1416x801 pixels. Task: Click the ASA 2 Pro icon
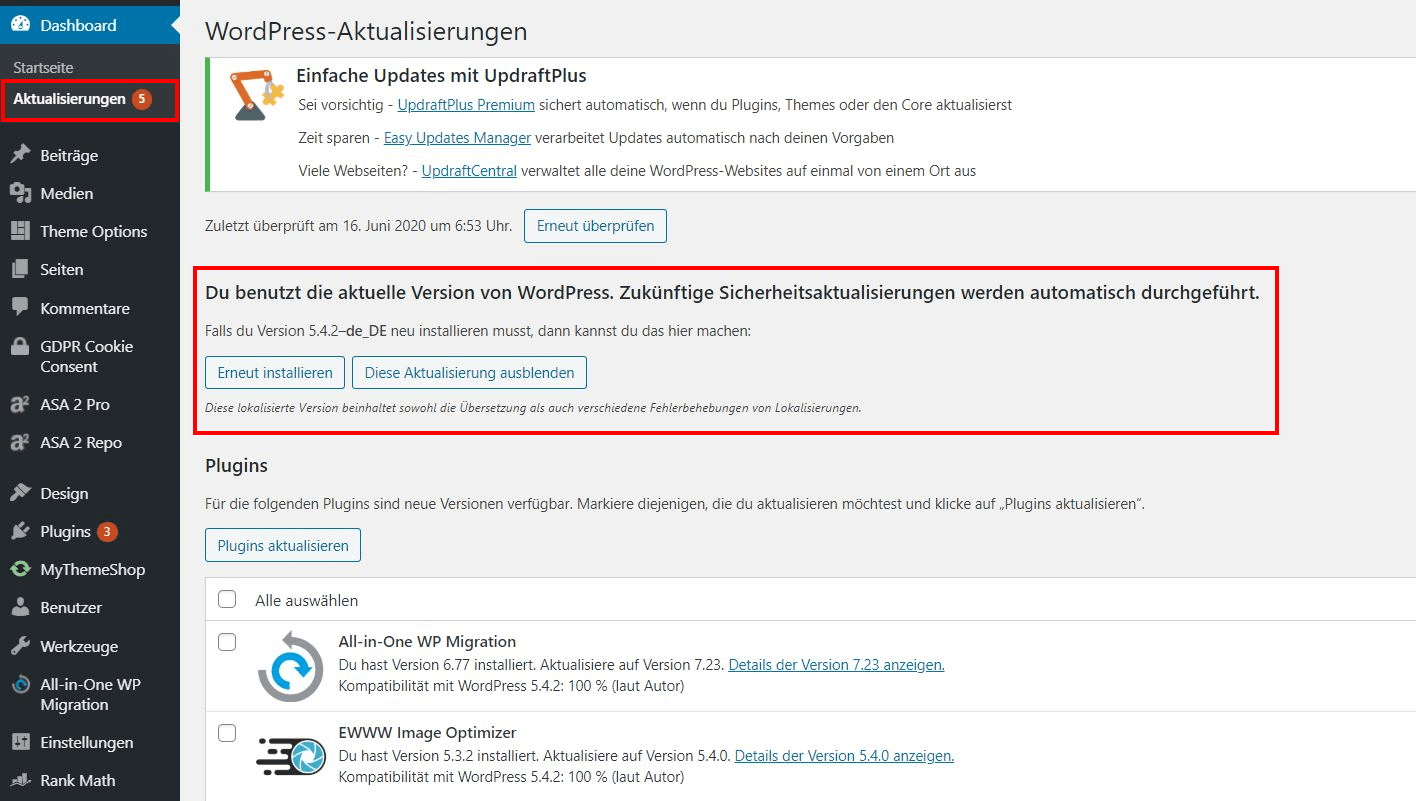[20, 404]
